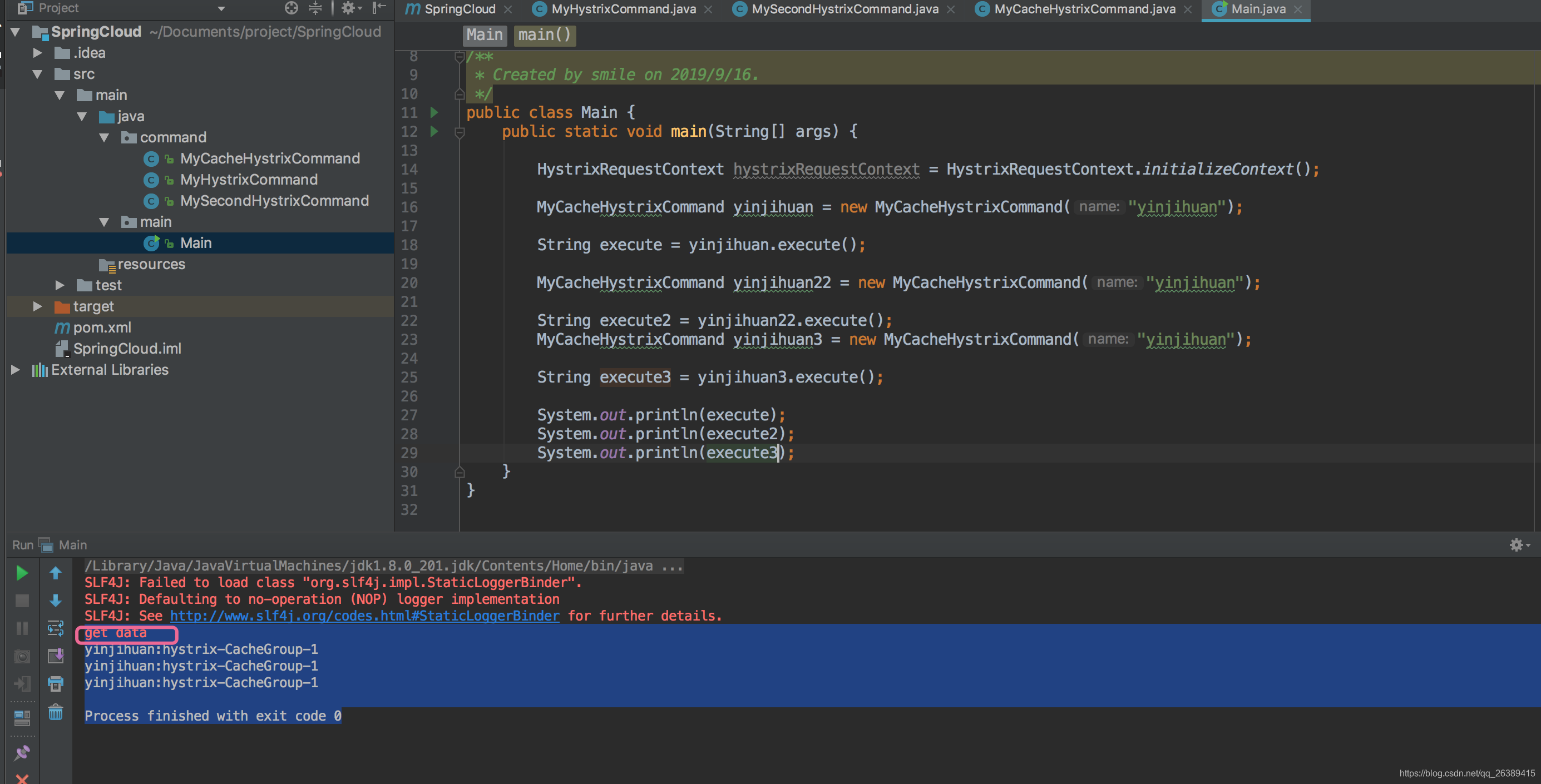1541x784 pixels.
Task: Click the restore layout icon in Run panel
Action: (22, 717)
